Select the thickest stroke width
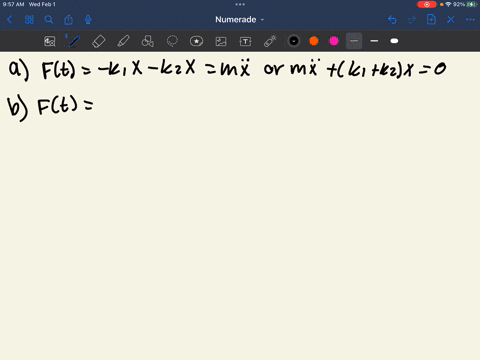The height and width of the screenshot is (360, 480). coord(394,41)
